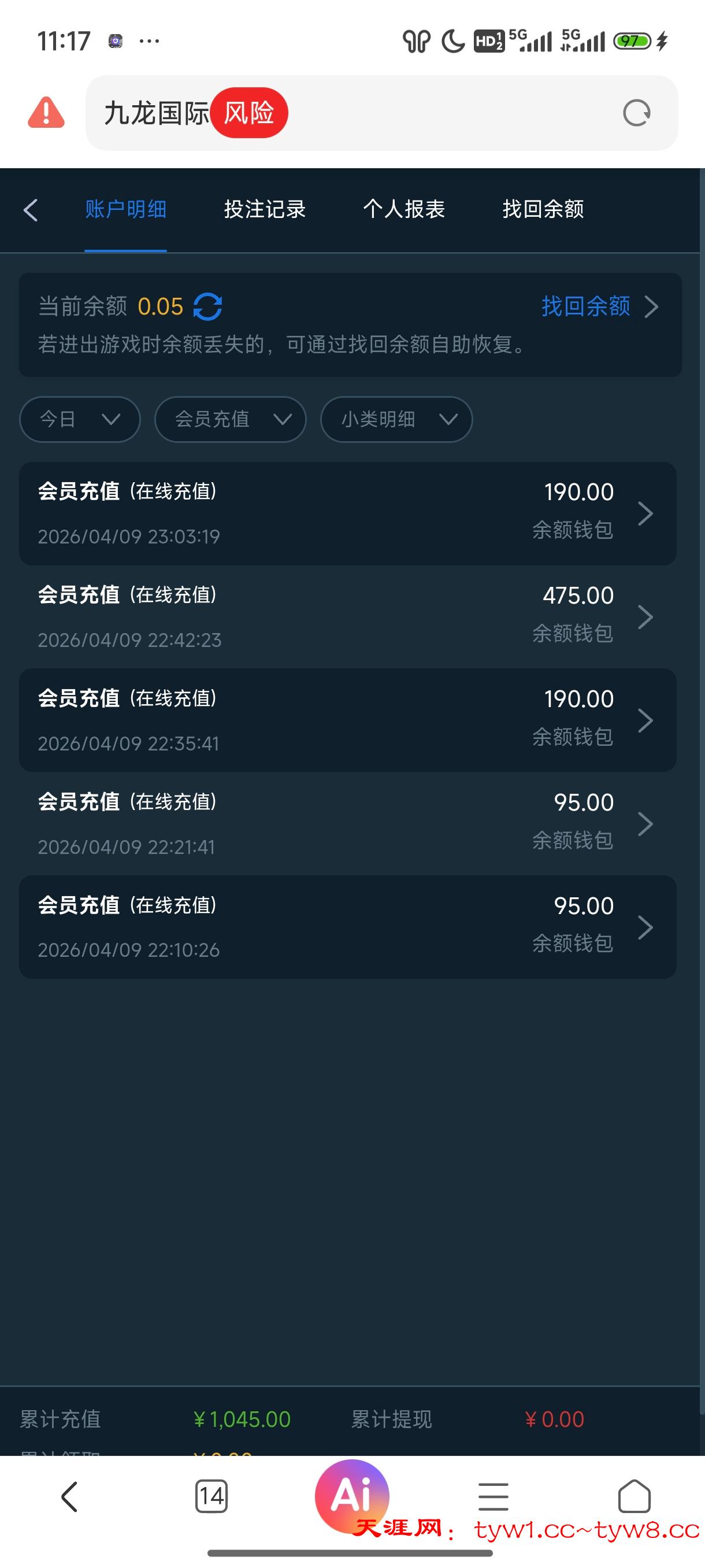Reload page with address bar refresh icon
The width and height of the screenshot is (705, 1568).
(x=636, y=113)
